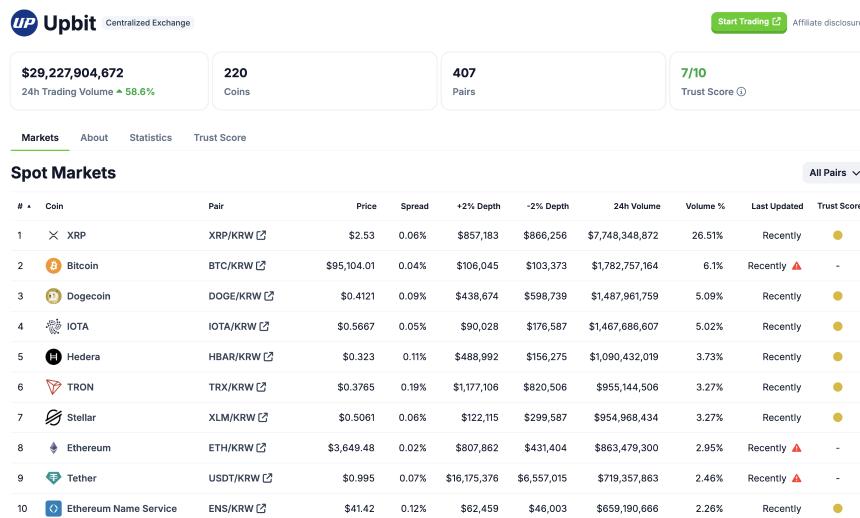The image size is (860, 518).
Task: Open external link icon beside BTC/KRW
Action: [261, 265]
